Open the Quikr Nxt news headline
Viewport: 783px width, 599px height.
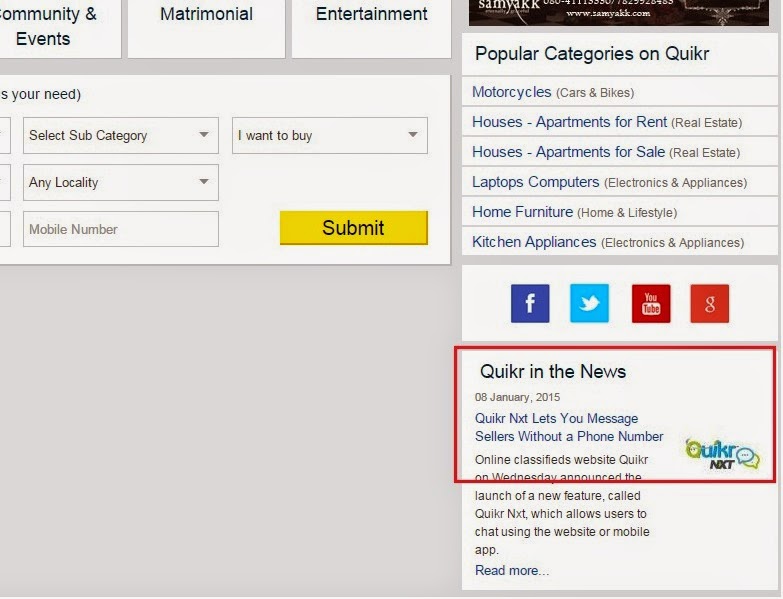coord(569,427)
